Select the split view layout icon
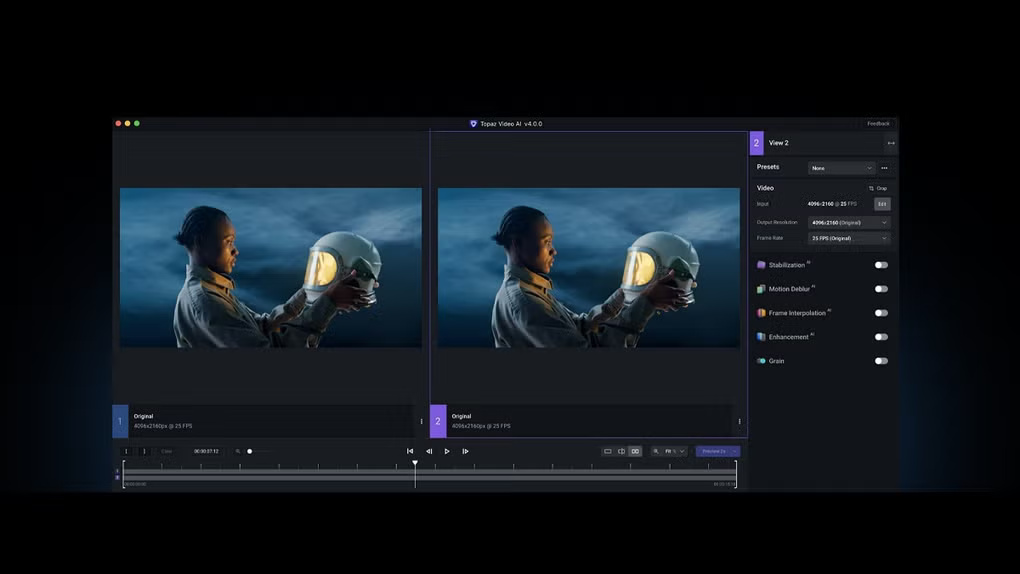Screen dimensions: 1020x574 pos(621,451)
